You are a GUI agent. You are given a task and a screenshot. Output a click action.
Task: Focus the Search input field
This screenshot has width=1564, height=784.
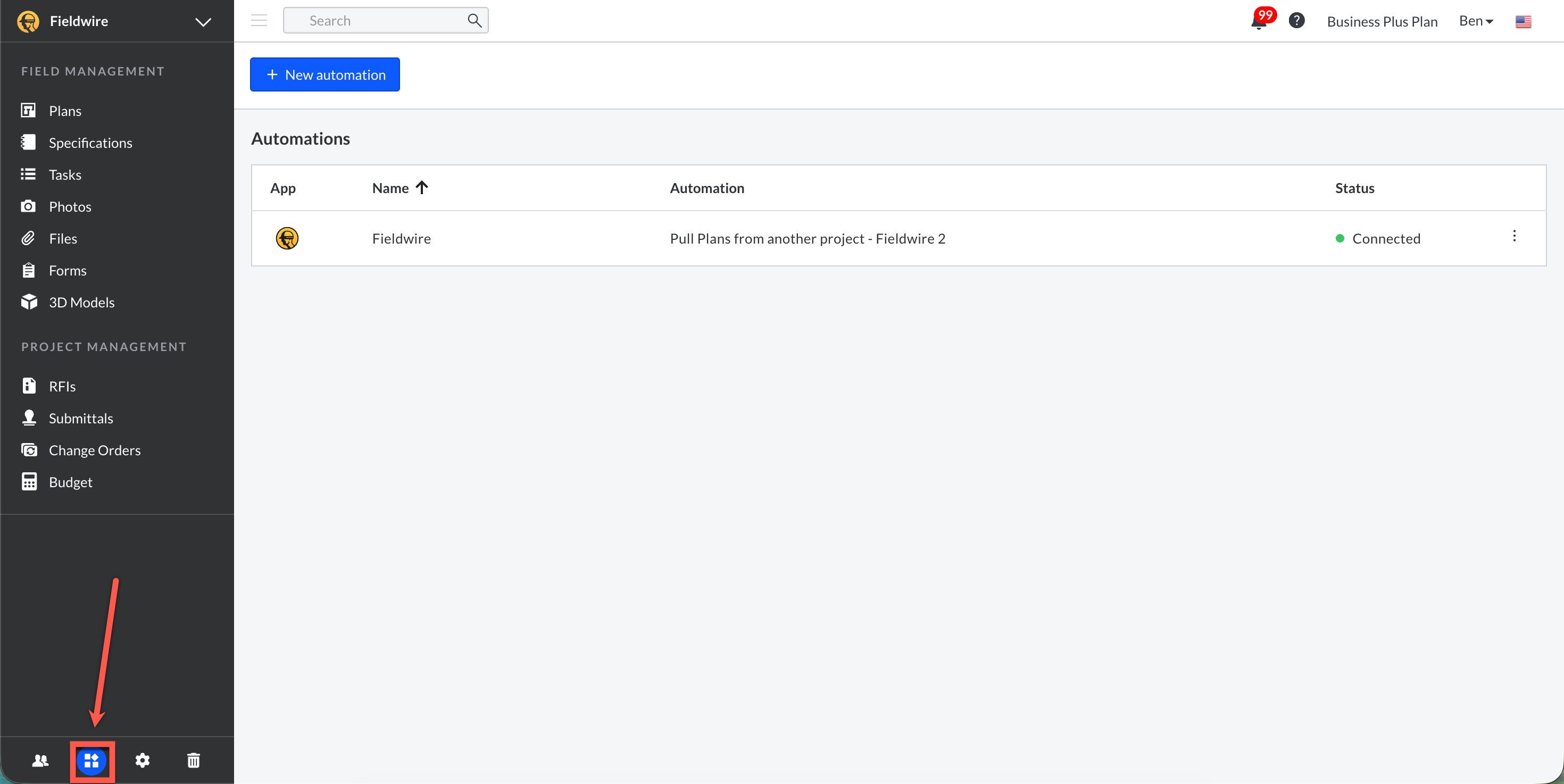(386, 21)
